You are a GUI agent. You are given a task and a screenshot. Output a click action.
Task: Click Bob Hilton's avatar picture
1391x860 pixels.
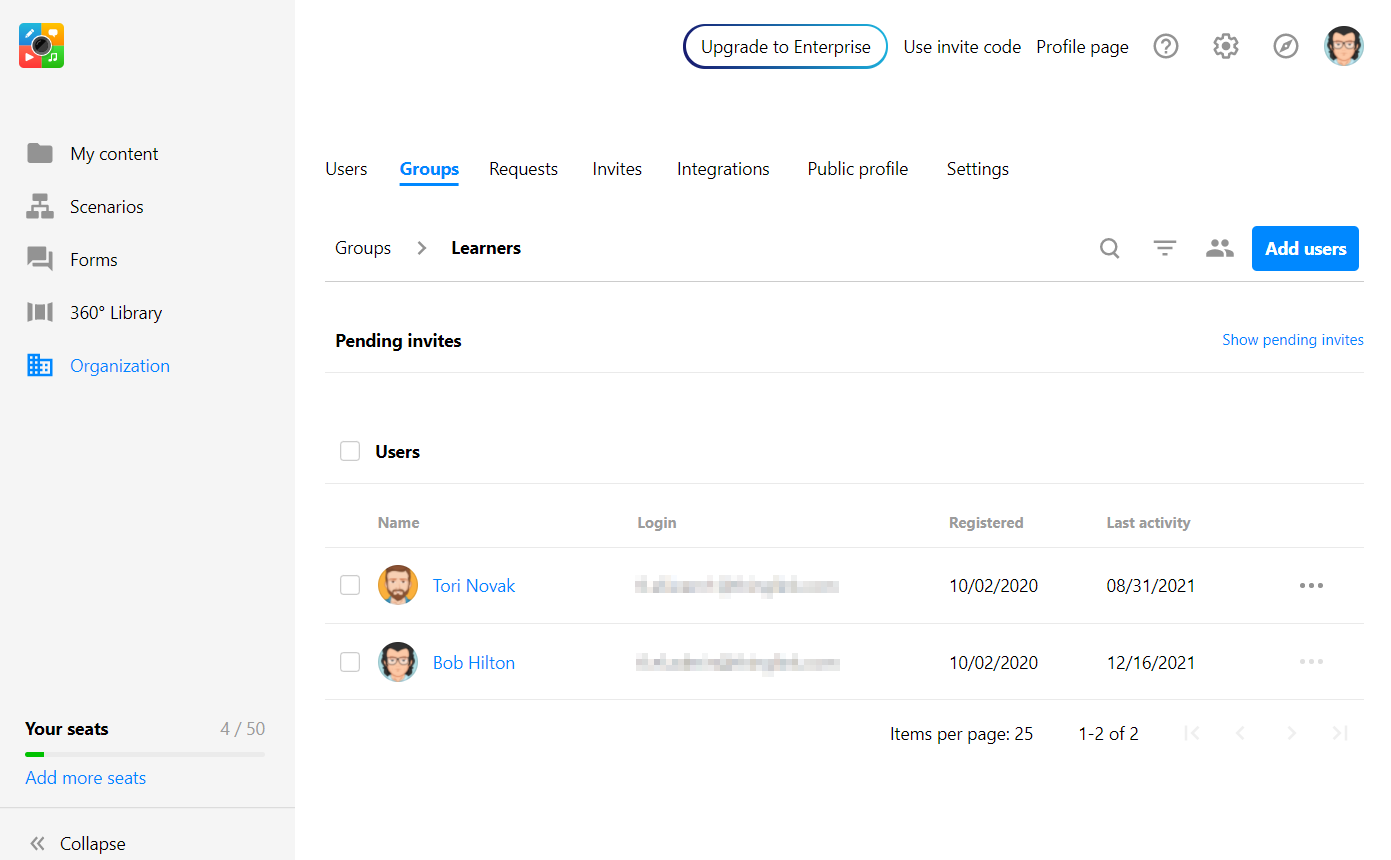pos(398,662)
